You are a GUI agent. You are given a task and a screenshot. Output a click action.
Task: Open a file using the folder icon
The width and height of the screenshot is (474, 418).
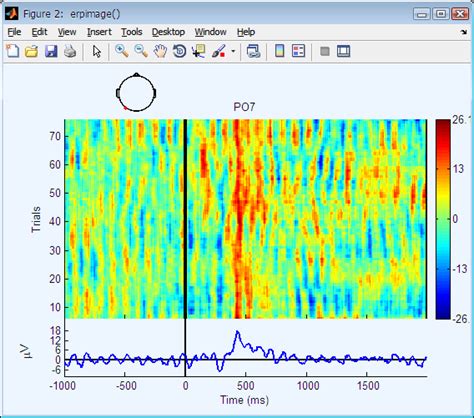[x=32, y=51]
